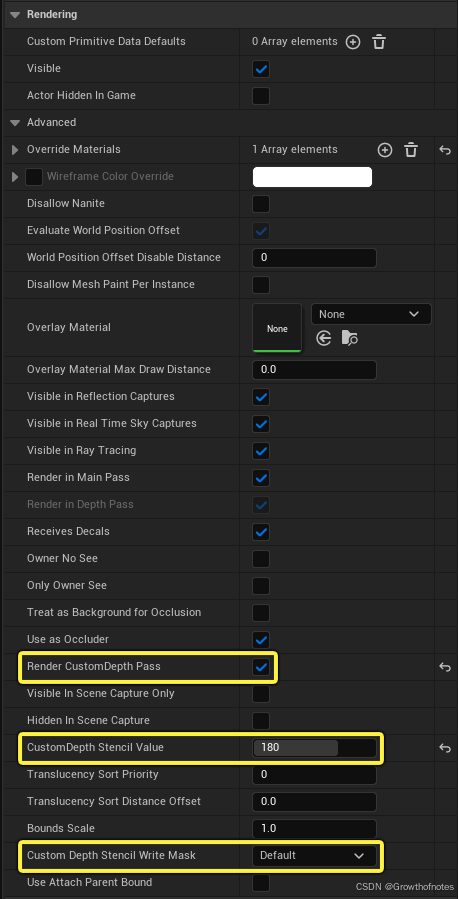
Task: Click the '0 Array elements' text
Action: pyautogui.click(x=295, y=41)
